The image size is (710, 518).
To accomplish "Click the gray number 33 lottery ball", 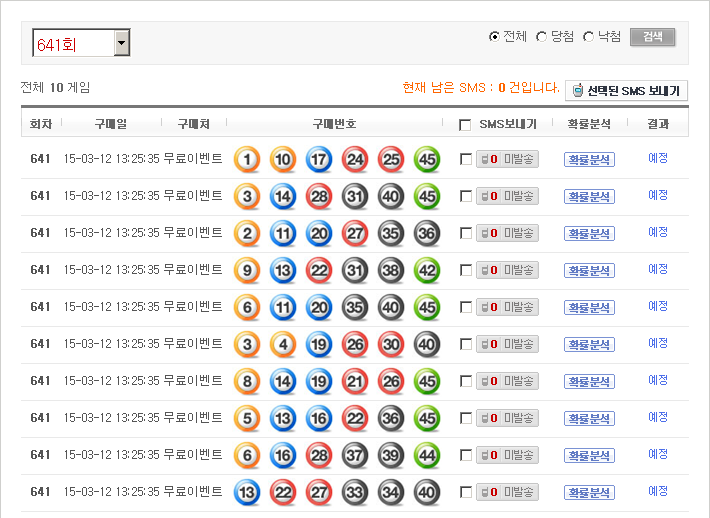I will 355,492.
